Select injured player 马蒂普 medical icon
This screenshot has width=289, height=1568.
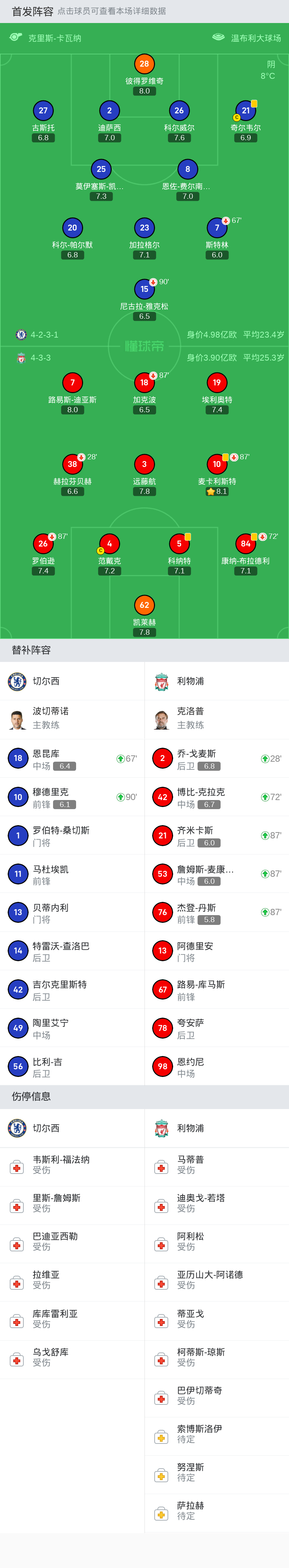[x=162, y=1166]
